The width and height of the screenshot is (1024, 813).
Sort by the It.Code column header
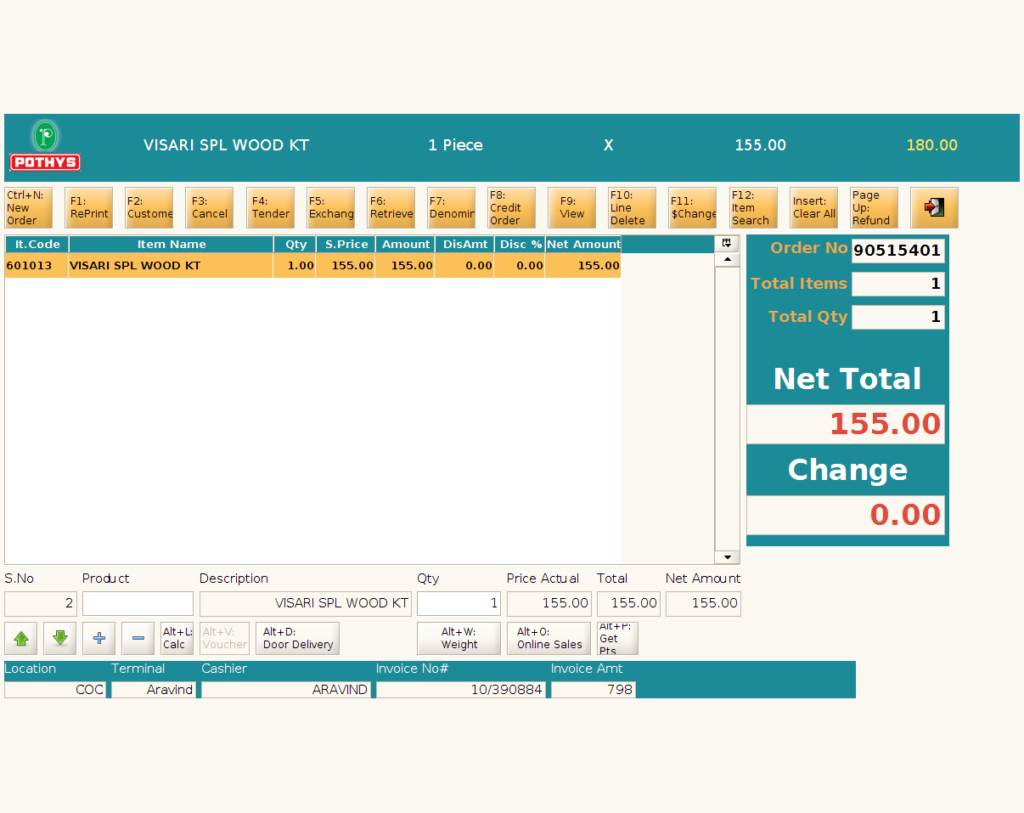(37, 244)
